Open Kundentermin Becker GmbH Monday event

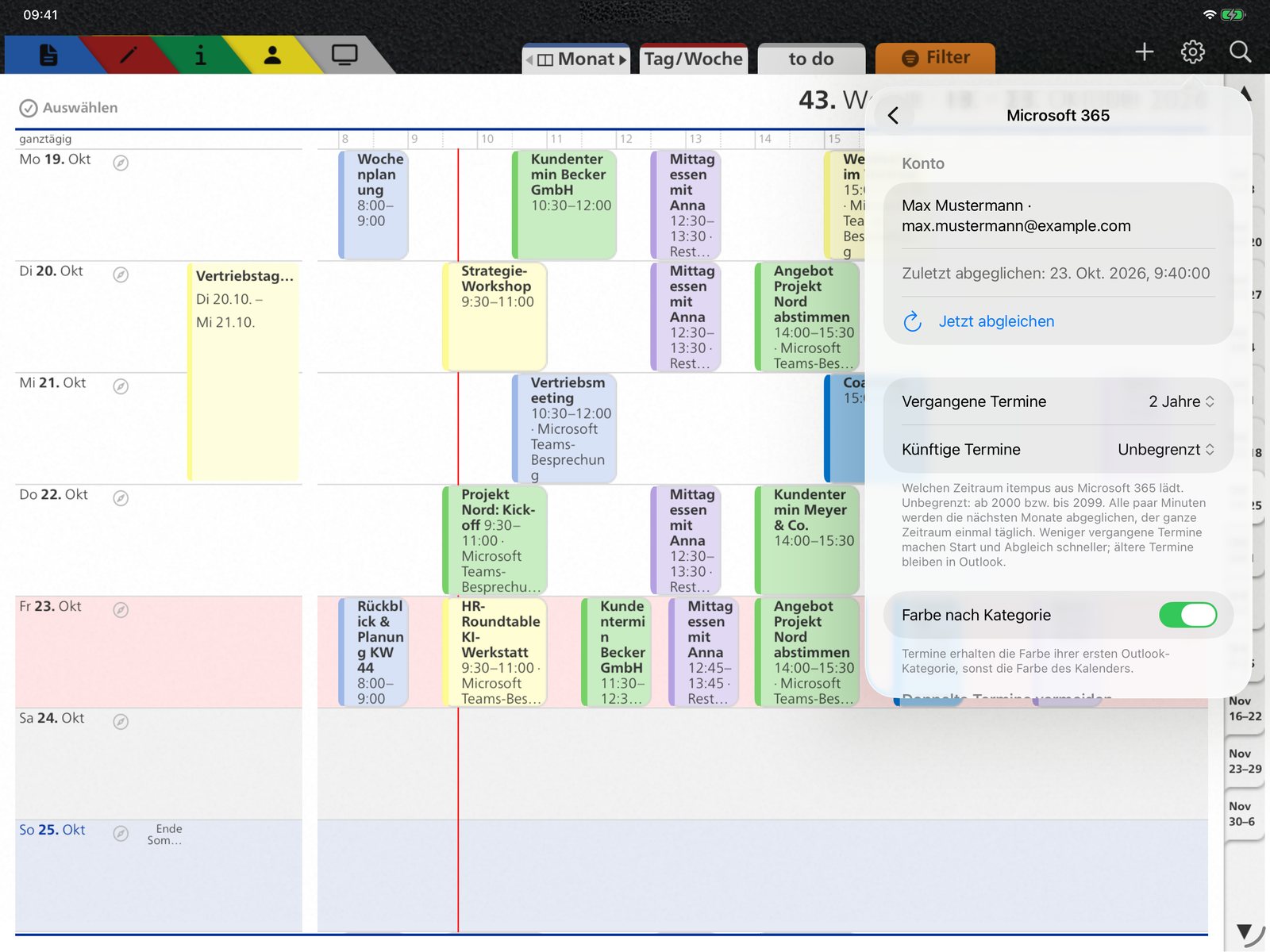pos(564,205)
